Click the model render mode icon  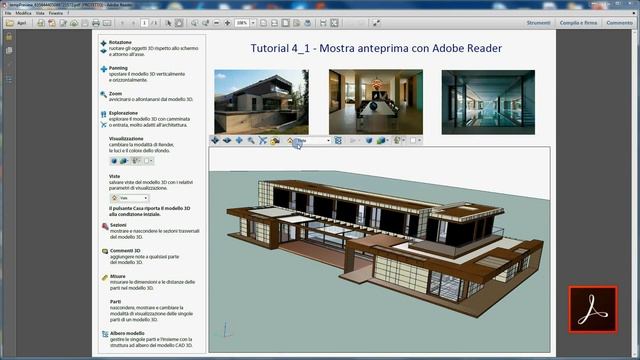tap(380, 140)
